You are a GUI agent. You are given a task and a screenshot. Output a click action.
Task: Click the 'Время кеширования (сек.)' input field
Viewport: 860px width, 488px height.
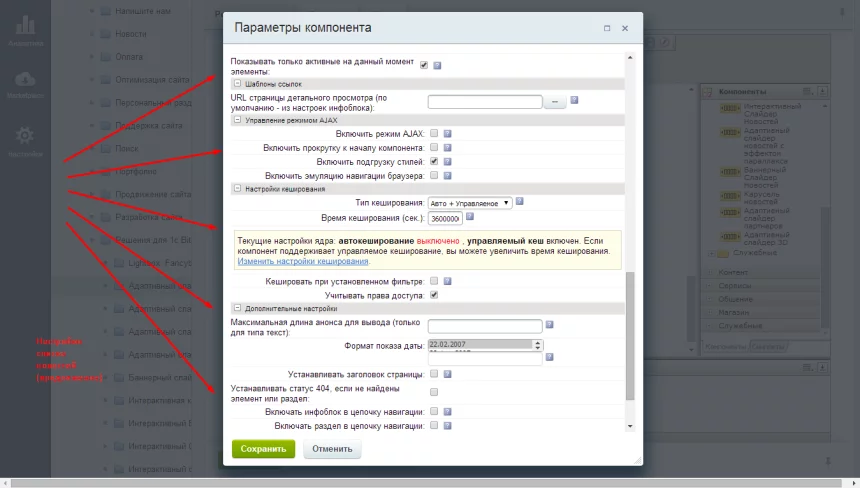pyautogui.click(x=444, y=218)
